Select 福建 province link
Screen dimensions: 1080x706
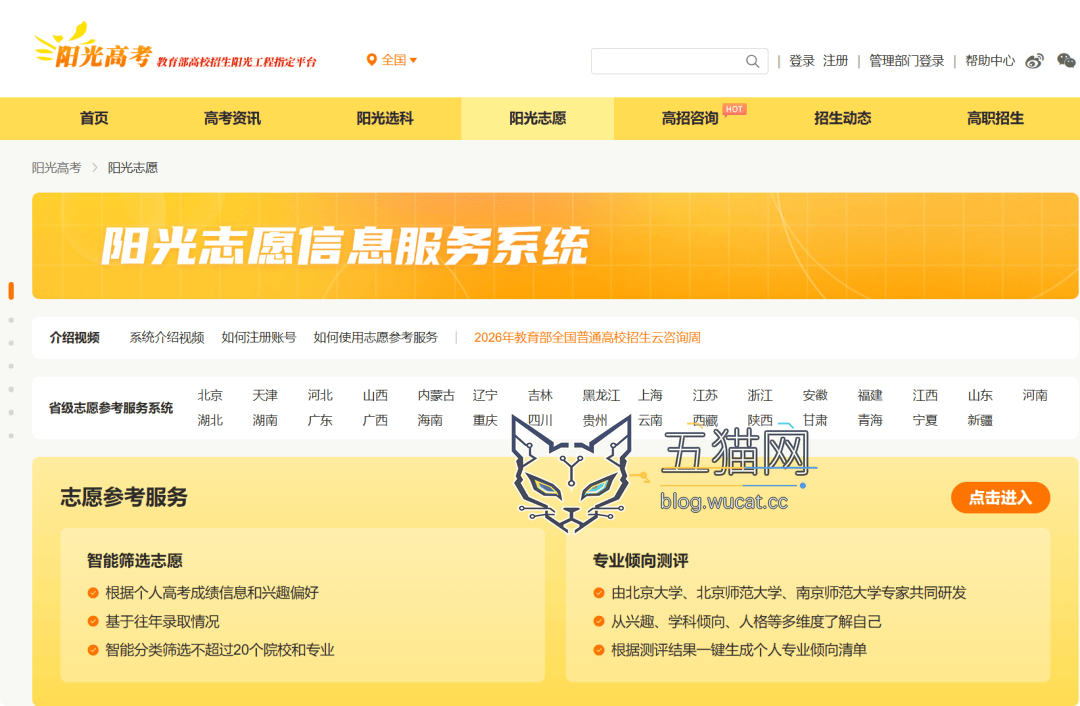[870, 395]
